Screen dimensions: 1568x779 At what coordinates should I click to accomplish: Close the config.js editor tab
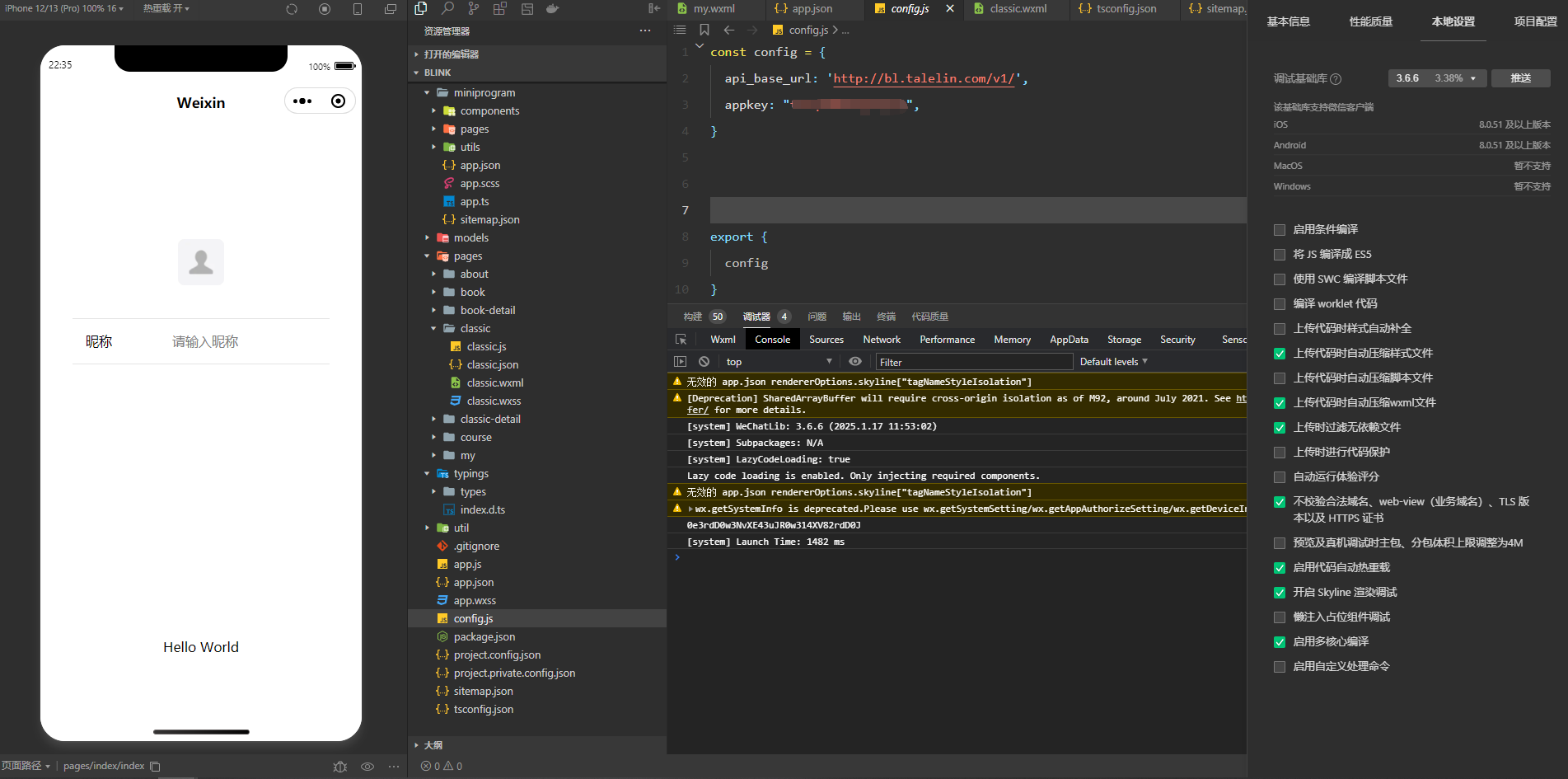950,8
